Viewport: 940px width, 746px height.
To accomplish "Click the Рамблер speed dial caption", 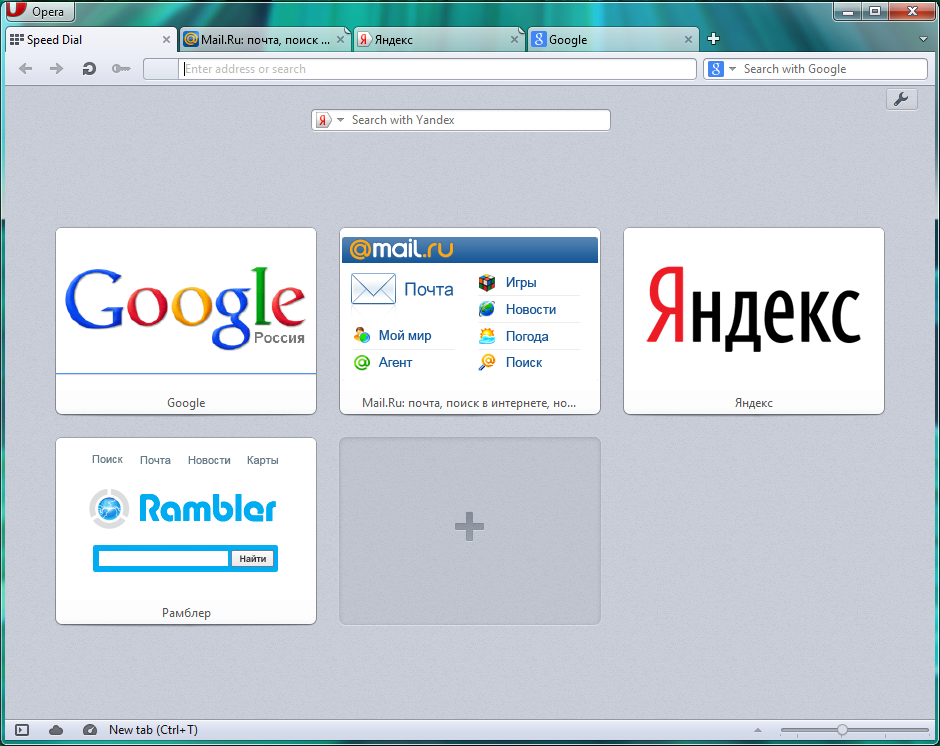I will 186,613.
